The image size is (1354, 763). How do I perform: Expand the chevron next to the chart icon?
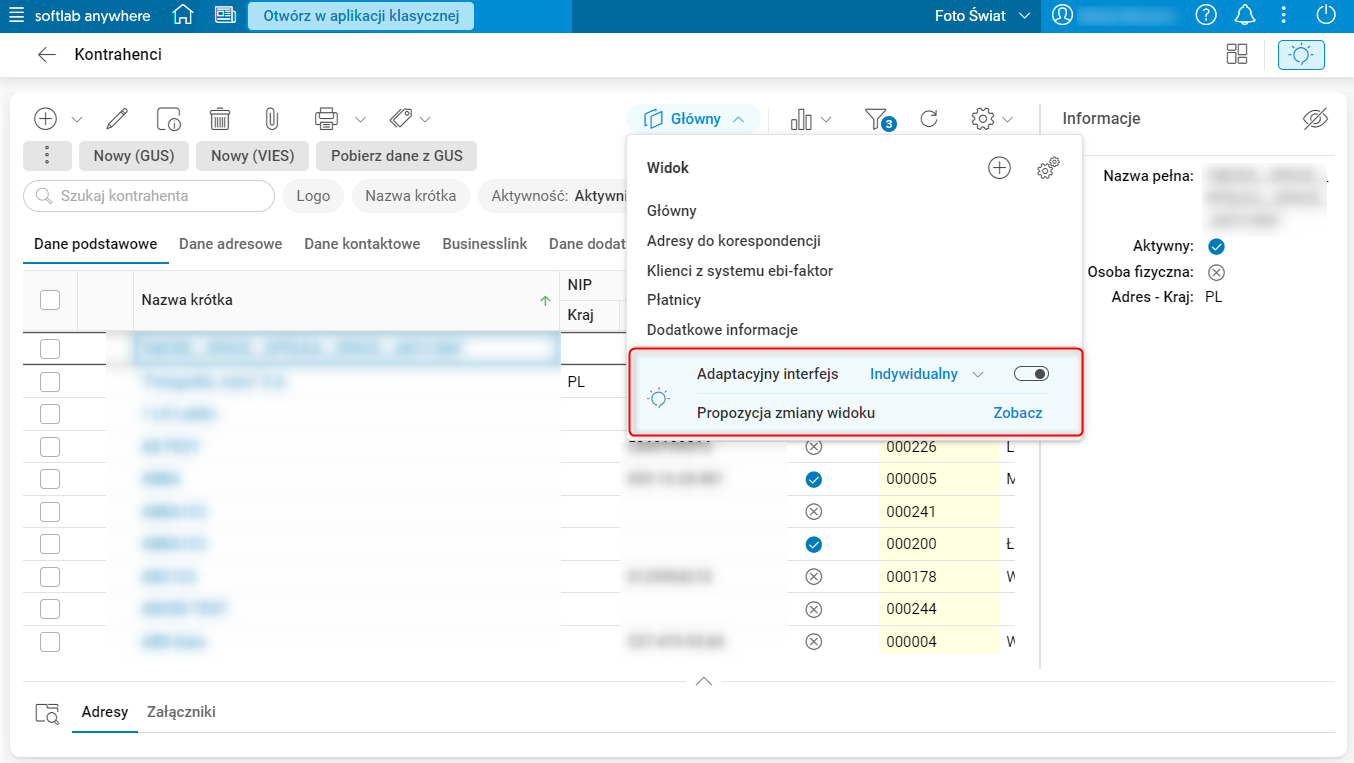(x=826, y=120)
